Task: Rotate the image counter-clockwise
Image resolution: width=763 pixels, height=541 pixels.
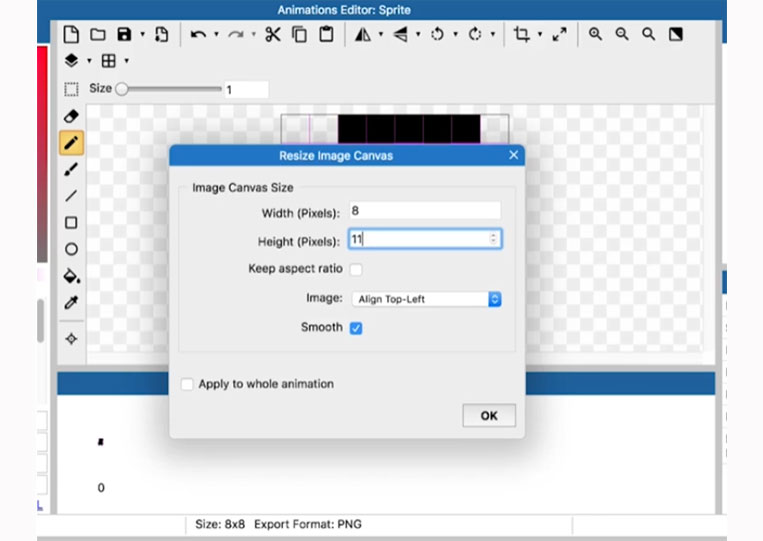Action: 437,35
